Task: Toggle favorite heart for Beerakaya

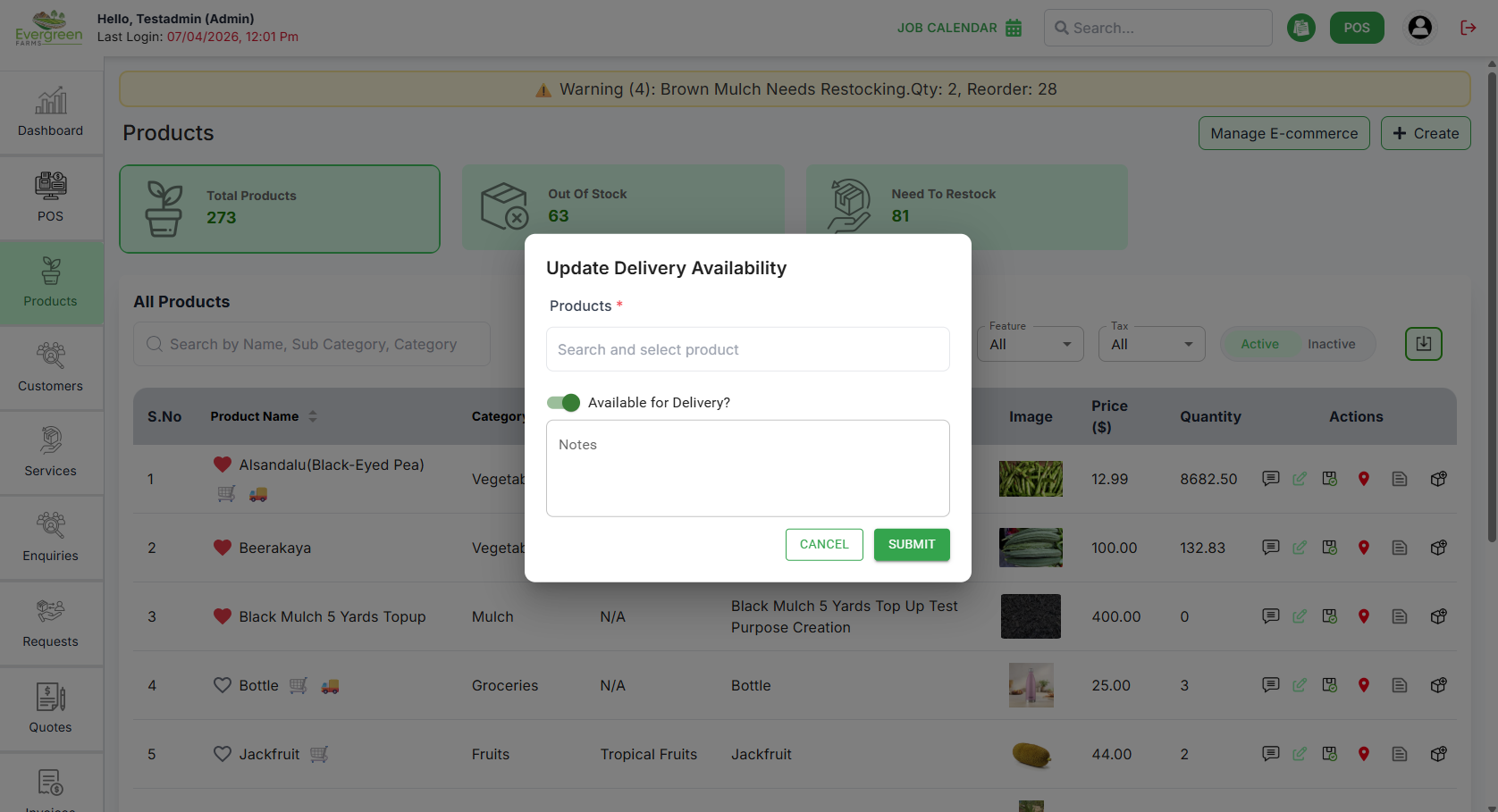Action: [x=223, y=548]
